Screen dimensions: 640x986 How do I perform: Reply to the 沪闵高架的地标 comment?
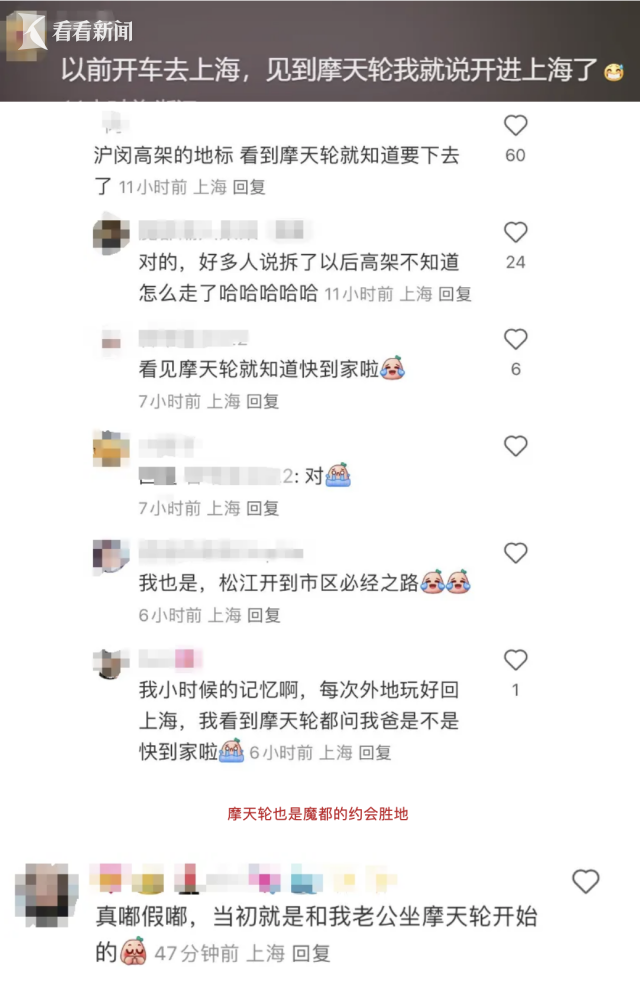pos(249,187)
